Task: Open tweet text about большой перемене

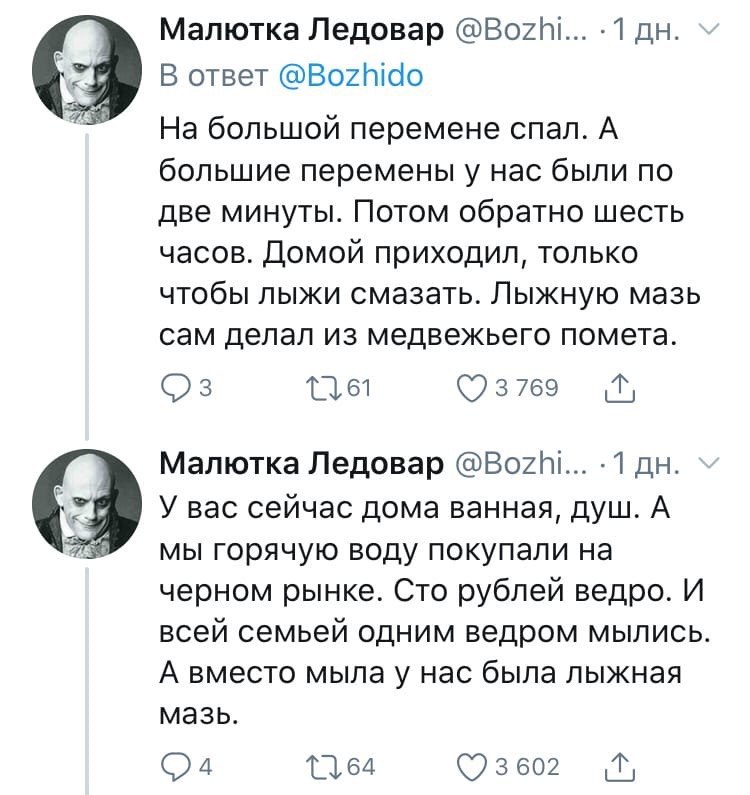Action: click(430, 231)
